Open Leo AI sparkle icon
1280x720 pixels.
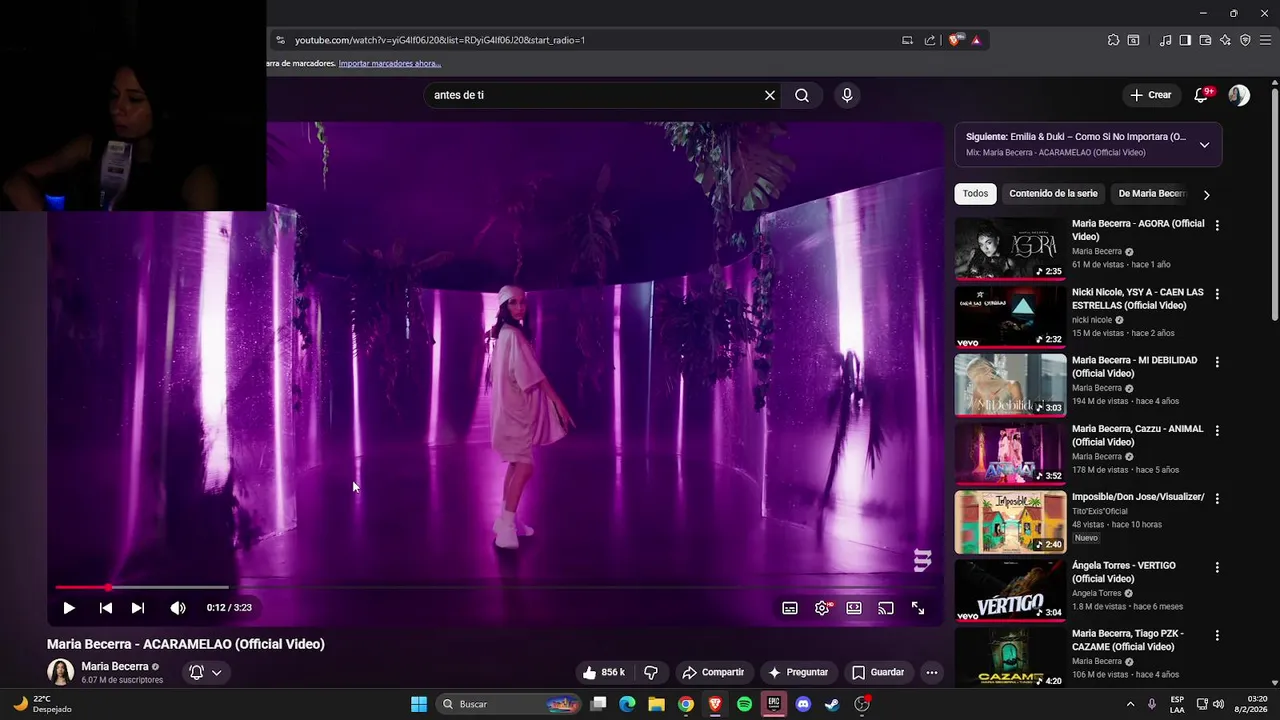tap(1225, 40)
